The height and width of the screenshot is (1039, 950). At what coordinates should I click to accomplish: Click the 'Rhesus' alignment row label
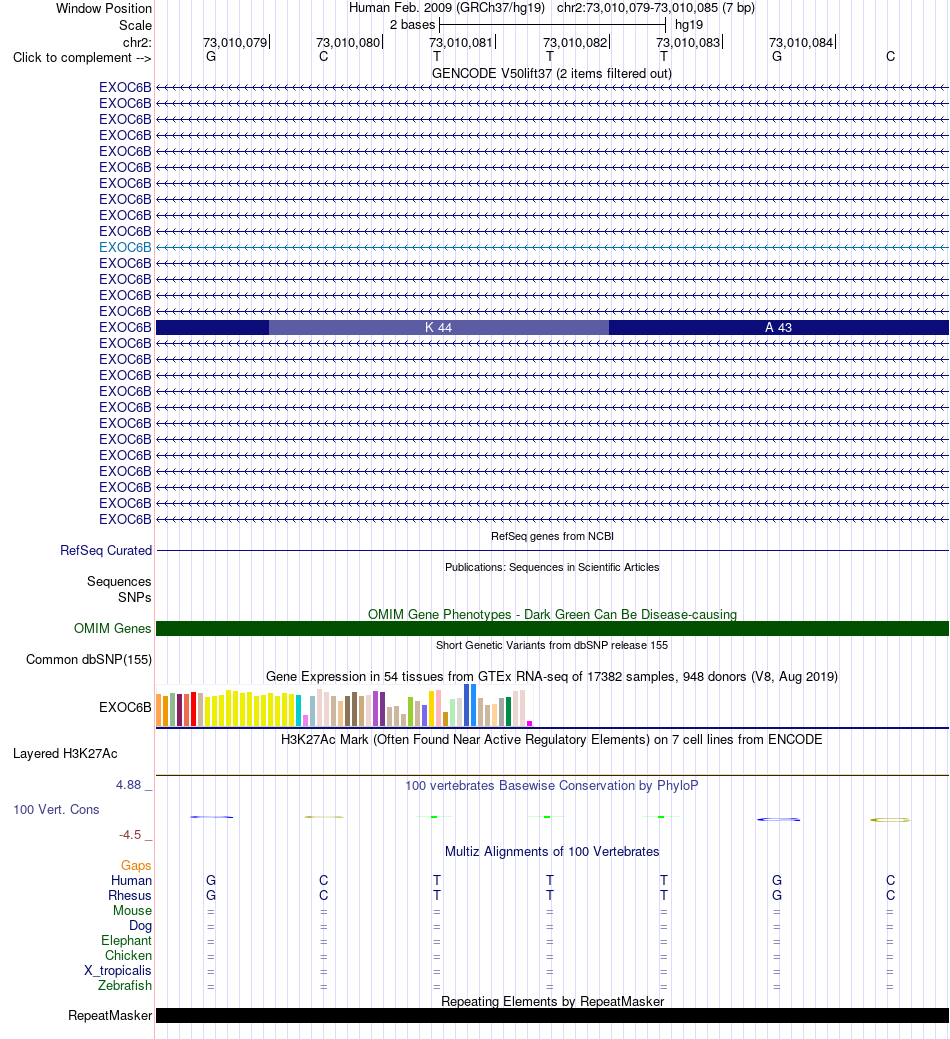coord(130,895)
